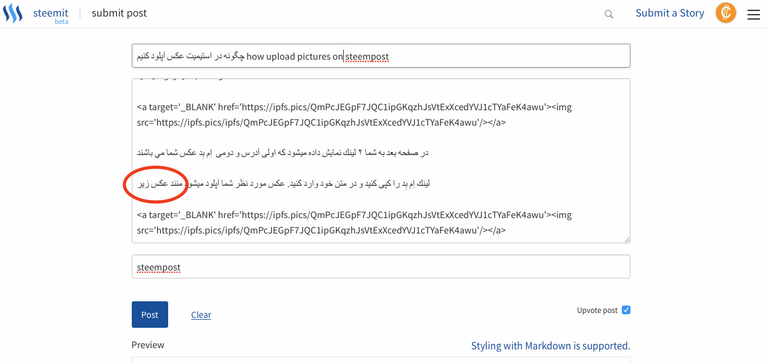Viewport: 768px width, 363px height.
Task: Click the submit post header label
Action: 119,13
